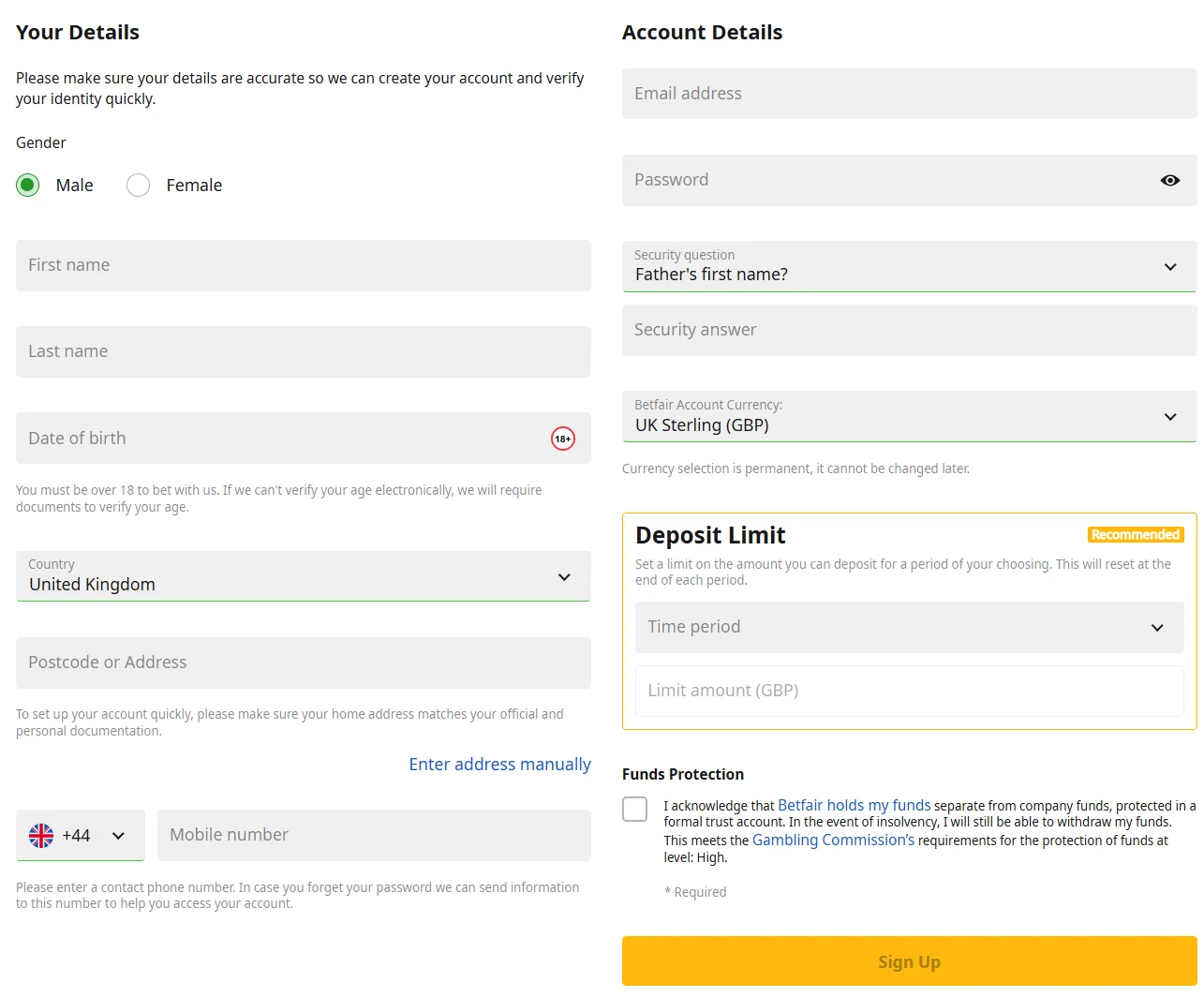Expand the Time period dropdown
The width and height of the screenshot is (1204, 997).
point(910,627)
